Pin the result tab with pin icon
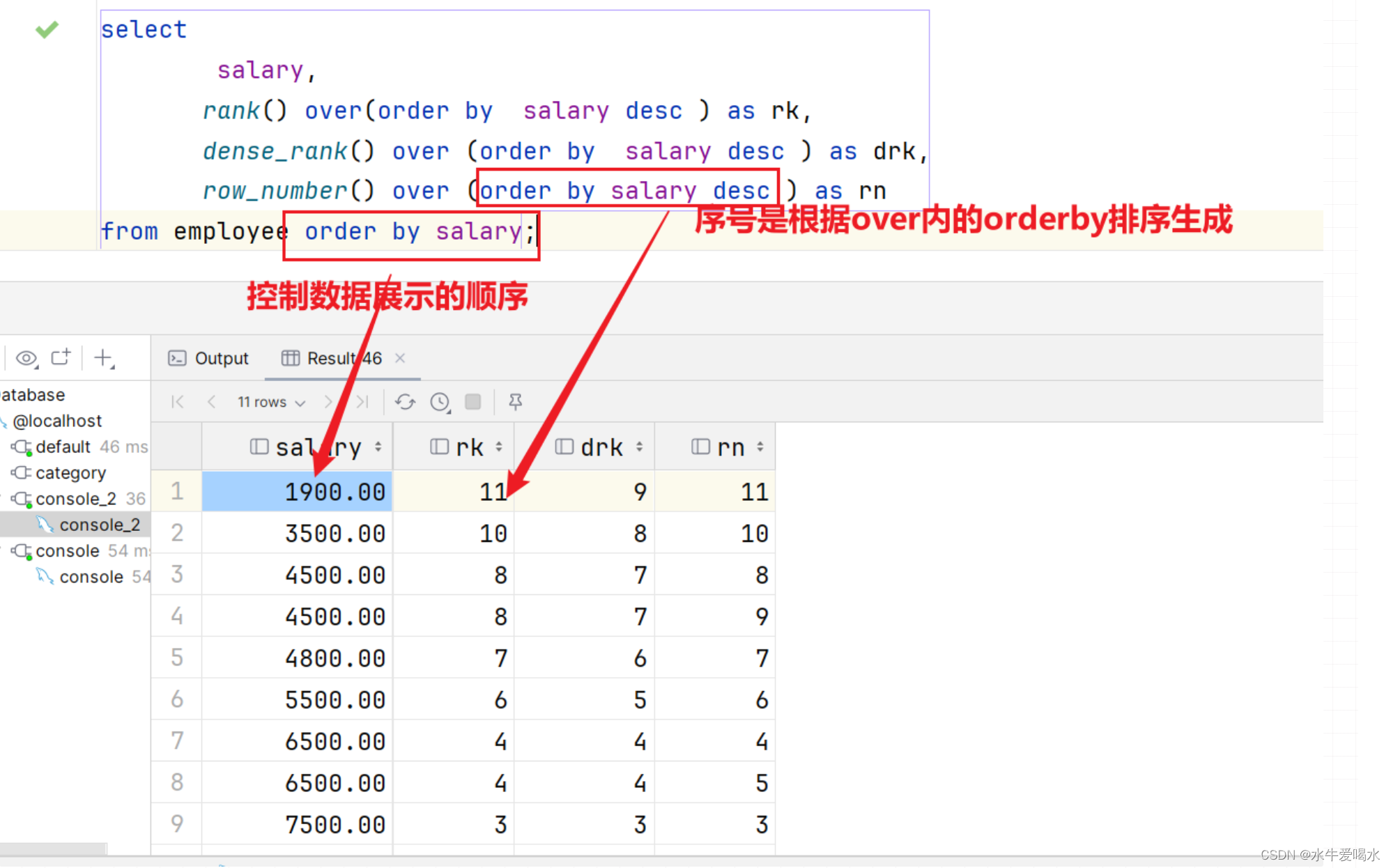 [515, 402]
